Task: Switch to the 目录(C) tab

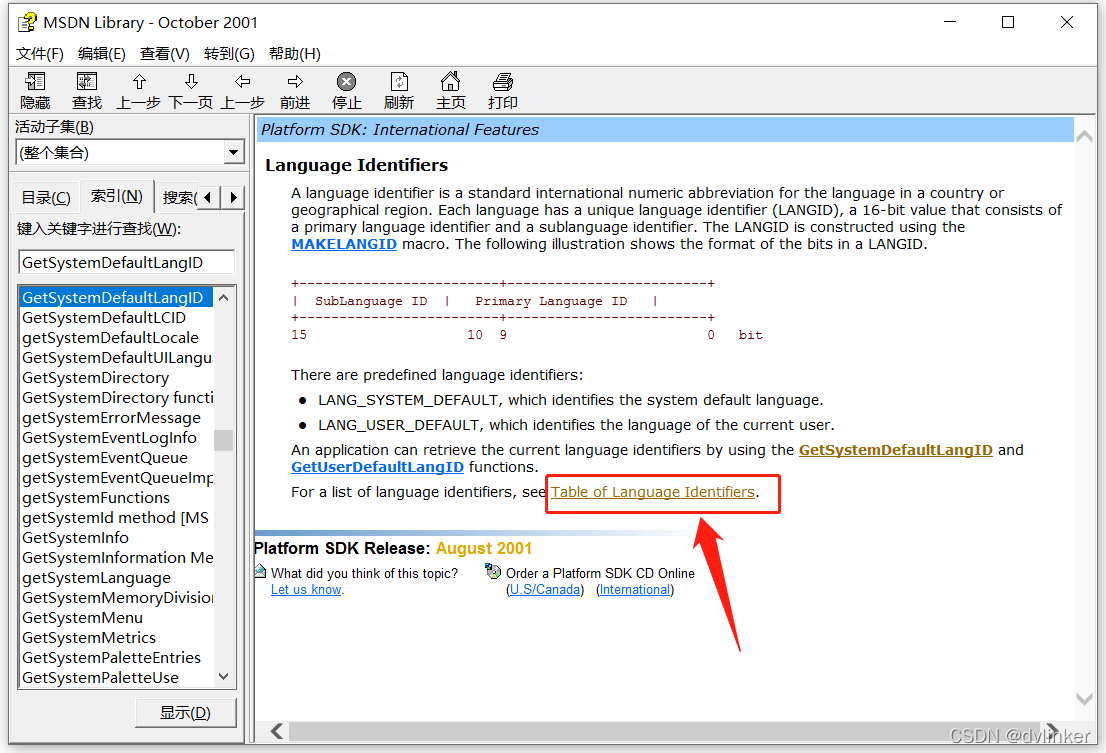Action: (x=46, y=197)
